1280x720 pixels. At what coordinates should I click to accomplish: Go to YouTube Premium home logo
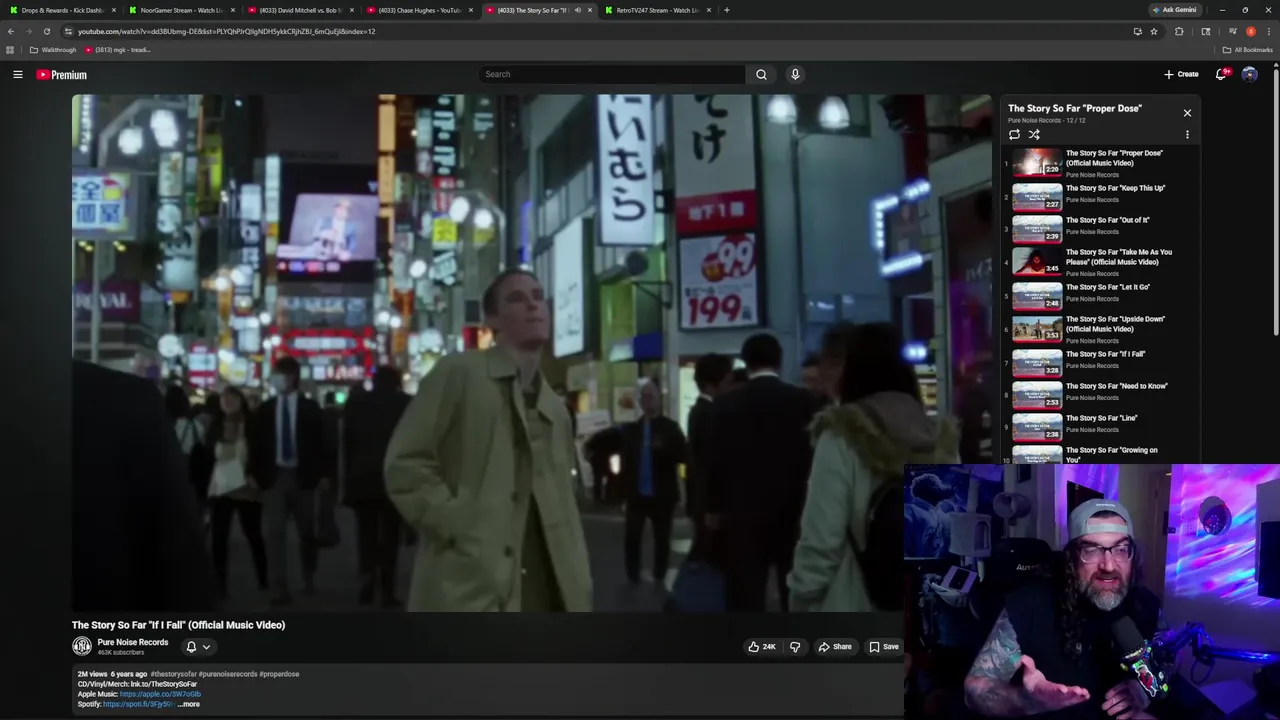(x=62, y=75)
